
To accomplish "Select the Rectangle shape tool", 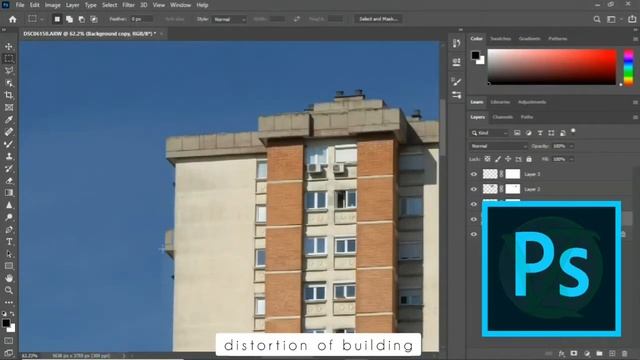I will [9, 266].
